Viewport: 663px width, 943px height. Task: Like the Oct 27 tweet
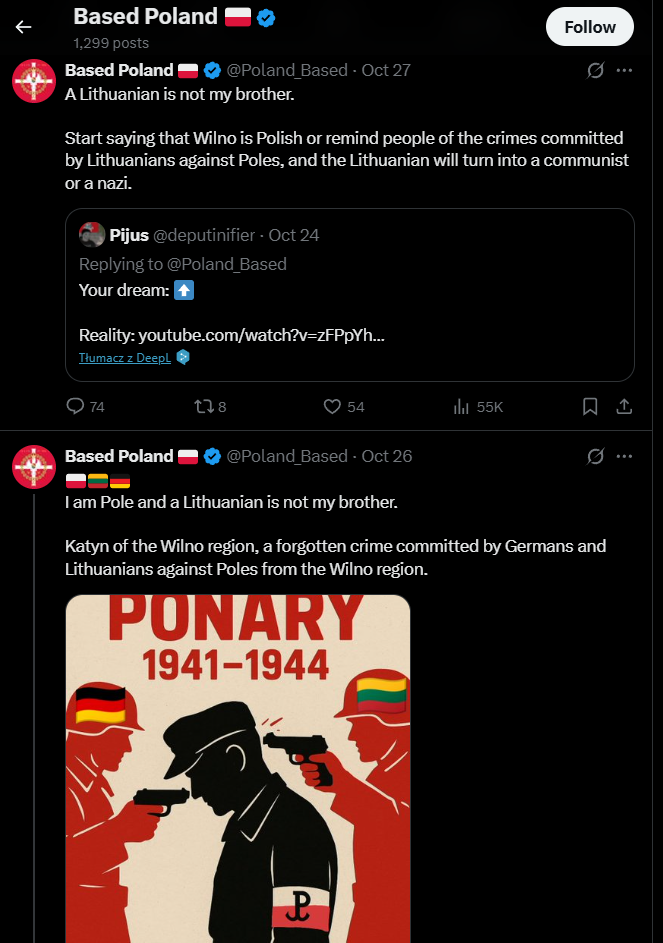click(x=333, y=407)
